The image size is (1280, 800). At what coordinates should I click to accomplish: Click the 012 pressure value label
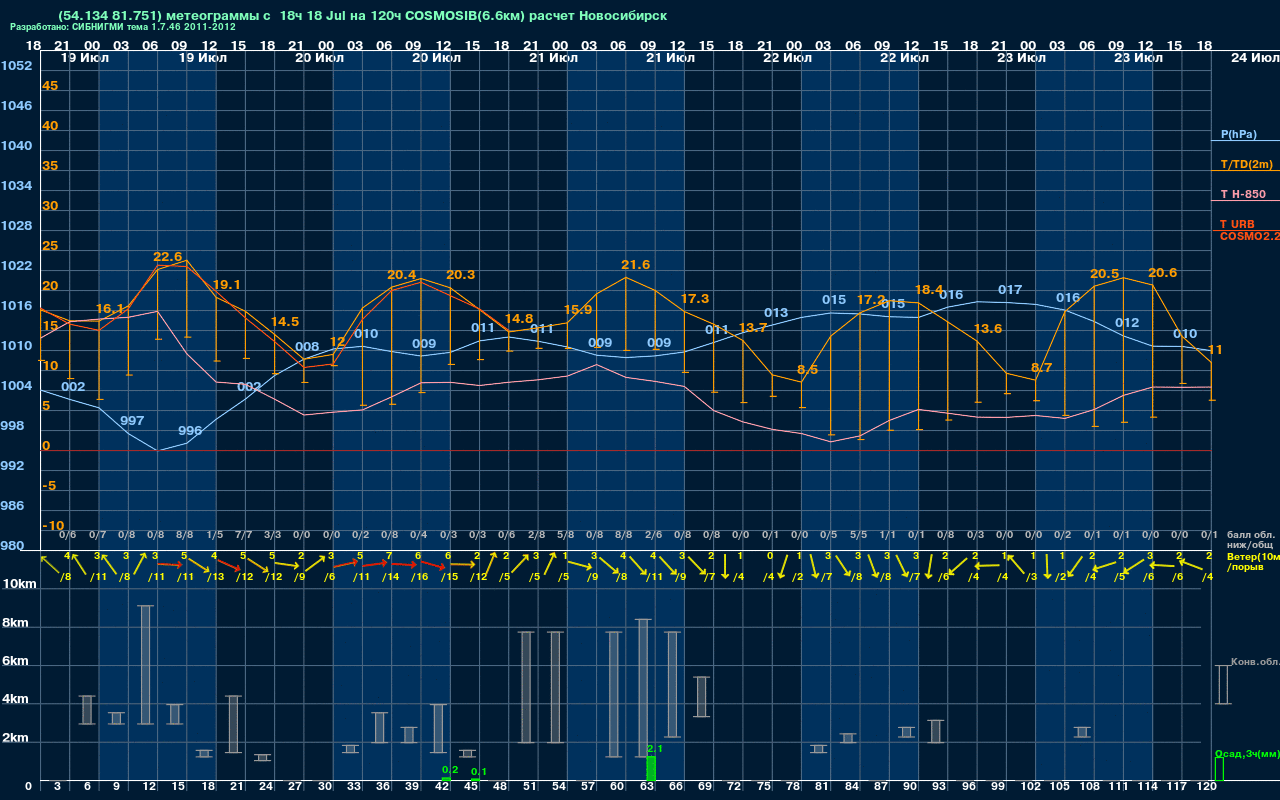coord(1127,323)
